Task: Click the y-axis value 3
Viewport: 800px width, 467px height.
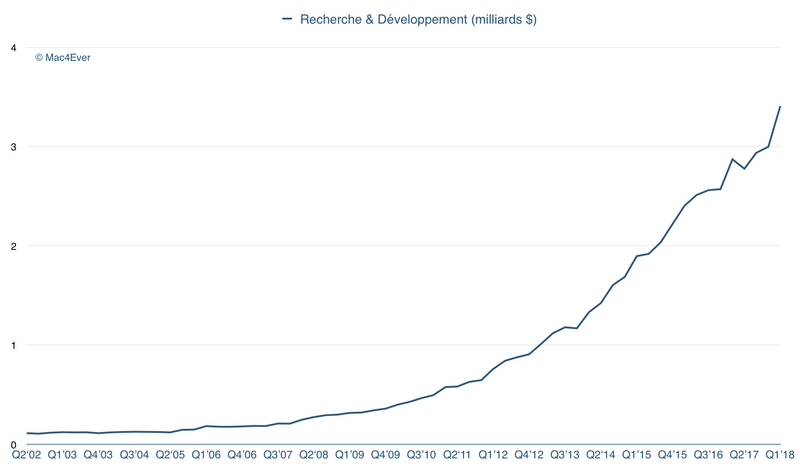Action: (x=14, y=147)
